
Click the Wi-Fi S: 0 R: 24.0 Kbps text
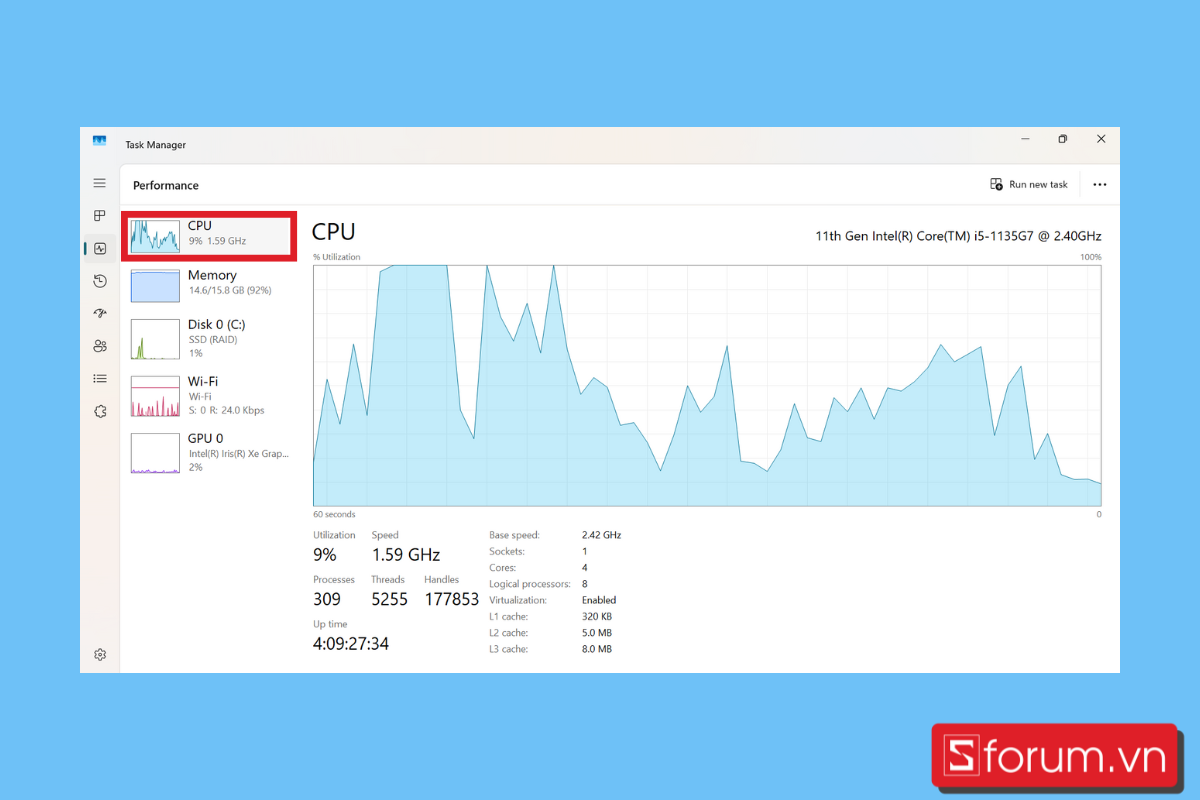click(227, 410)
